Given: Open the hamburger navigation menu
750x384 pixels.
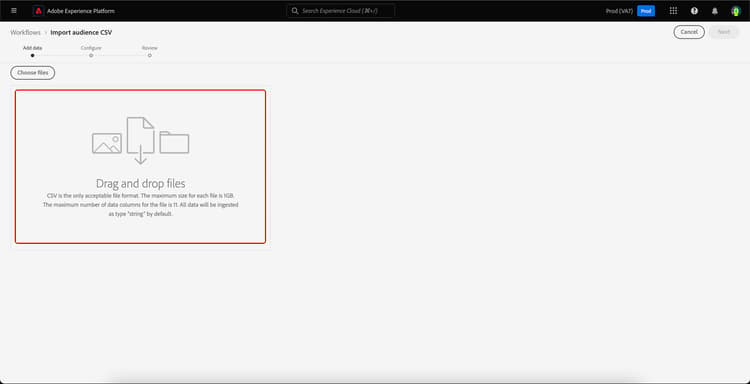Looking at the screenshot, I should pyautogui.click(x=13, y=11).
